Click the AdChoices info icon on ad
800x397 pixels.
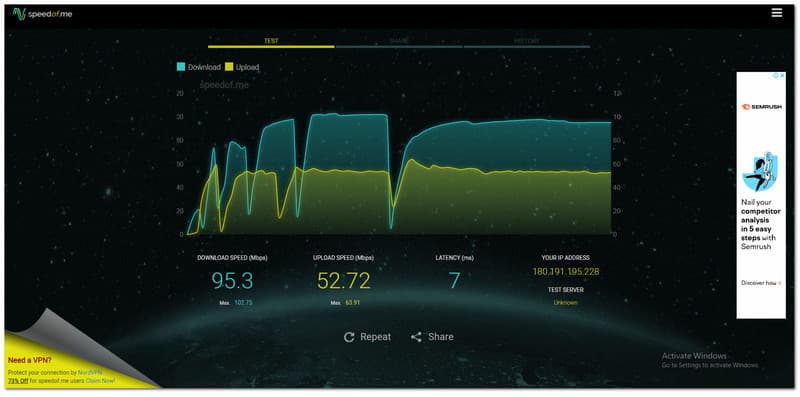(x=776, y=76)
